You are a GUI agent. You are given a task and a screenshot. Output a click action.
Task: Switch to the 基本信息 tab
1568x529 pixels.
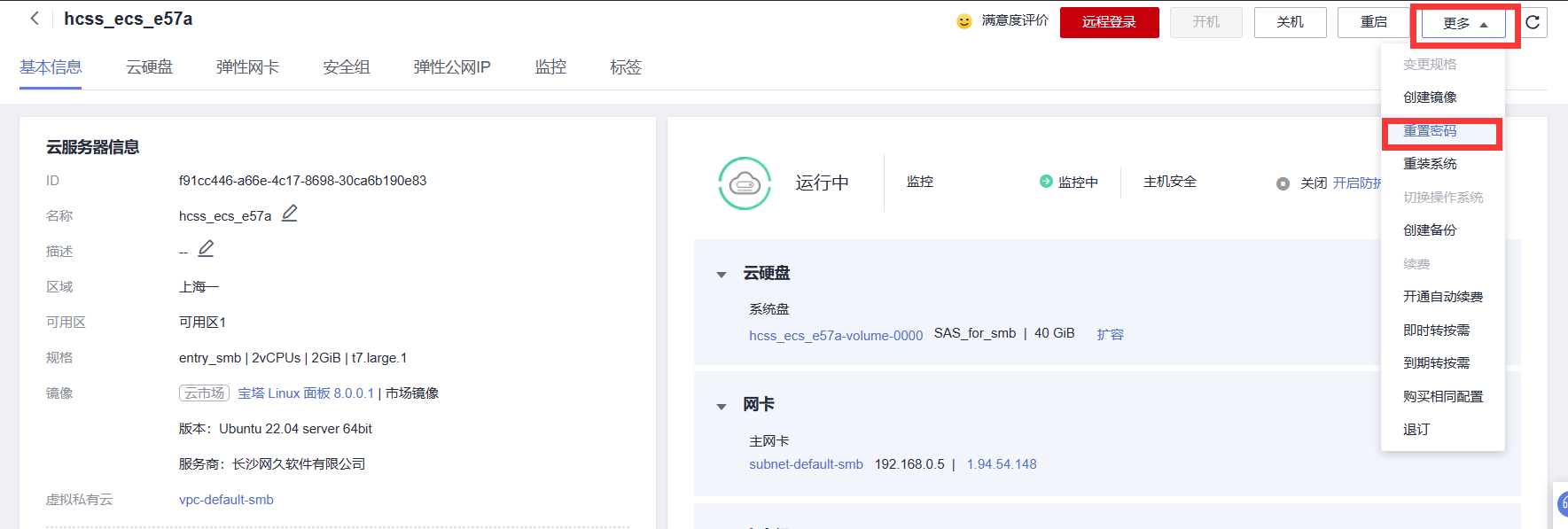click(x=51, y=67)
